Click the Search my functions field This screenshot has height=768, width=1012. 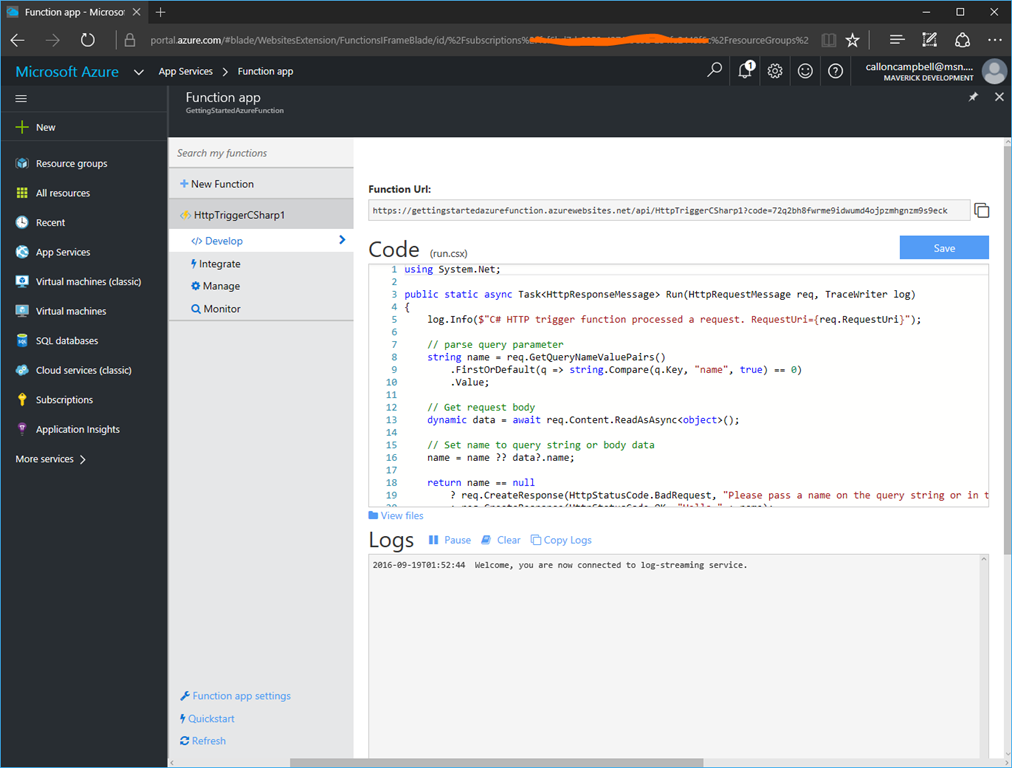coord(260,153)
